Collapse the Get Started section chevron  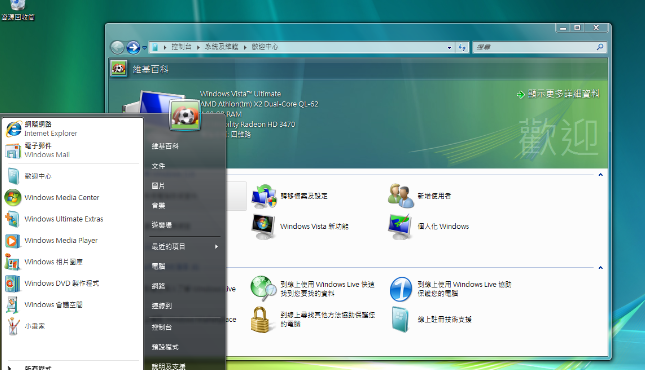click(x=601, y=175)
